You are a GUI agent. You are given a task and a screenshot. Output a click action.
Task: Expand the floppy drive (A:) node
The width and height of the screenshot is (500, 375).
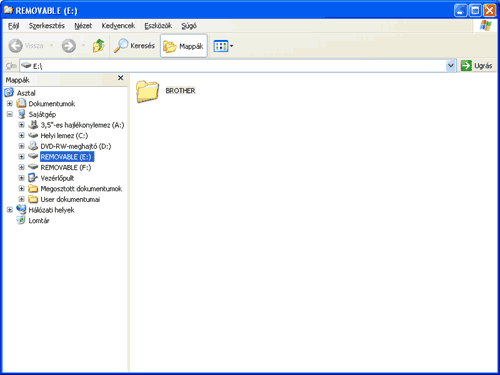pos(22,125)
